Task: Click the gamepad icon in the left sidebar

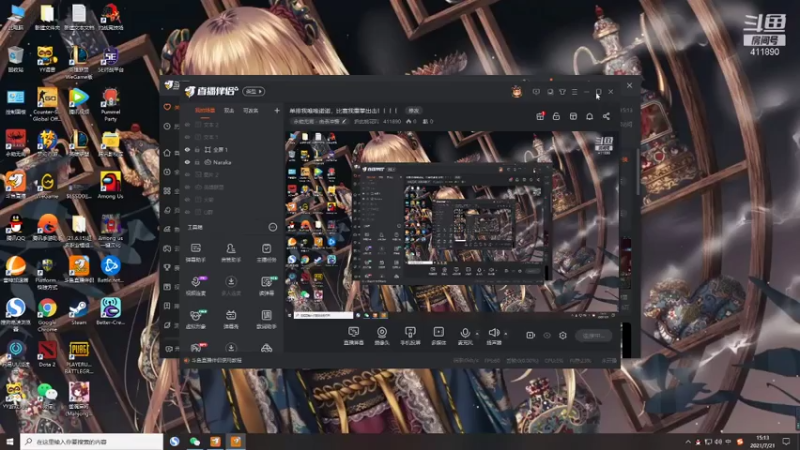Action: pyautogui.click(x=167, y=248)
